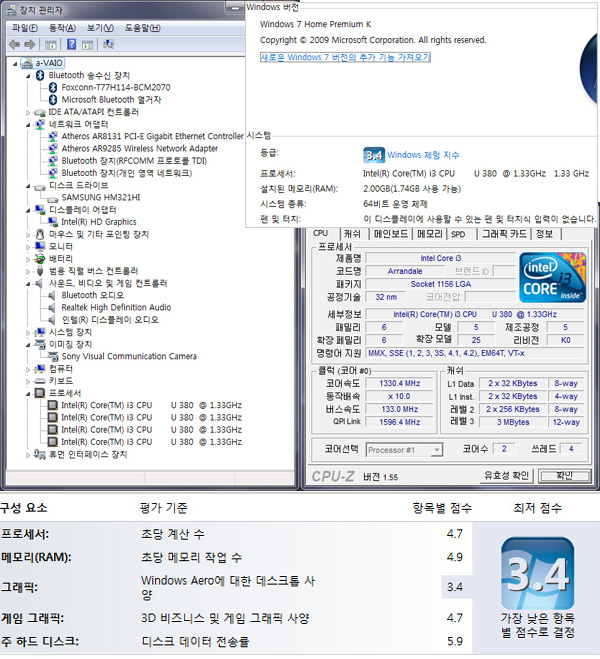The width and height of the screenshot is (600, 659).
Task: Click the 확인 button in CPU-Z
Action: [x=564, y=476]
